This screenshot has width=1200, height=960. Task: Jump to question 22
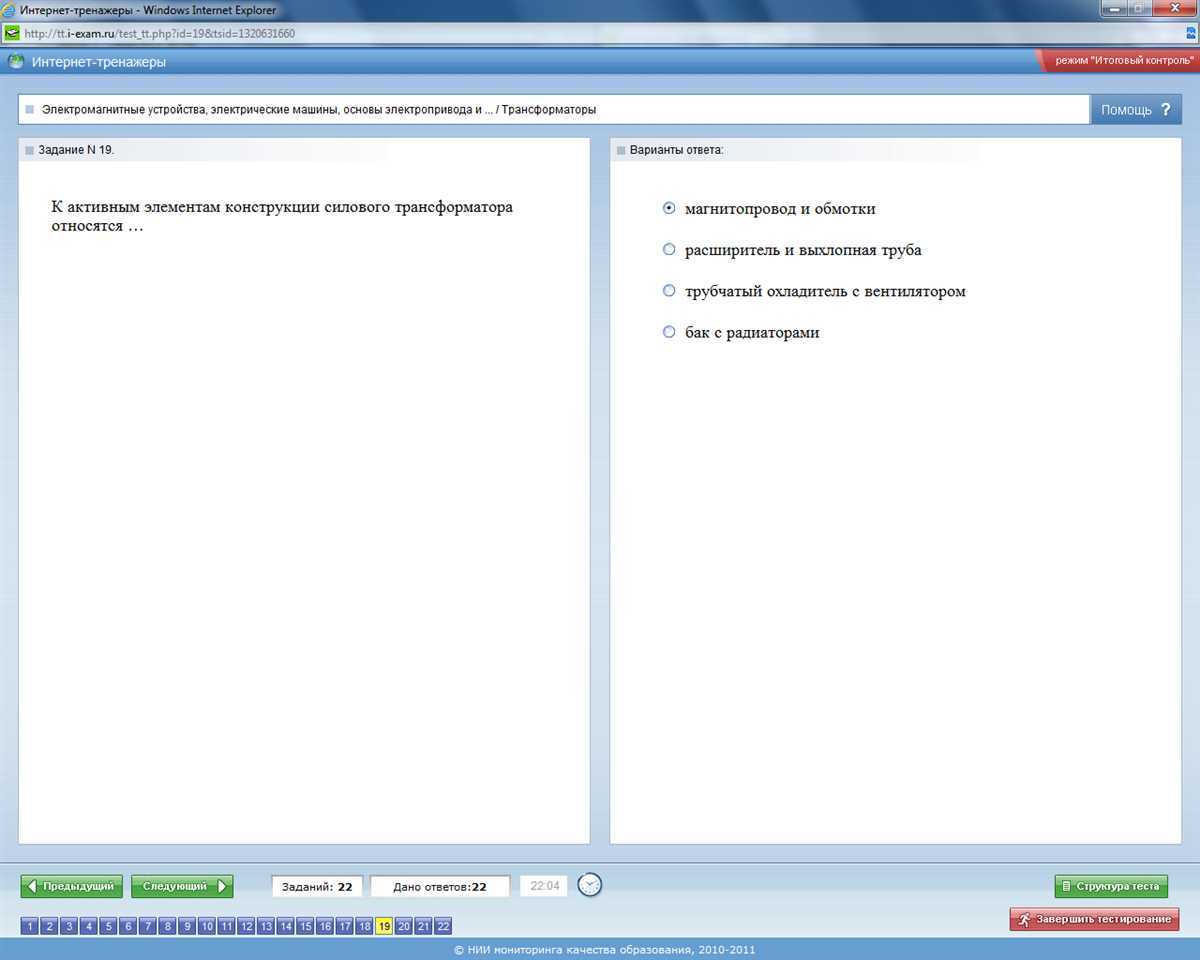point(443,926)
